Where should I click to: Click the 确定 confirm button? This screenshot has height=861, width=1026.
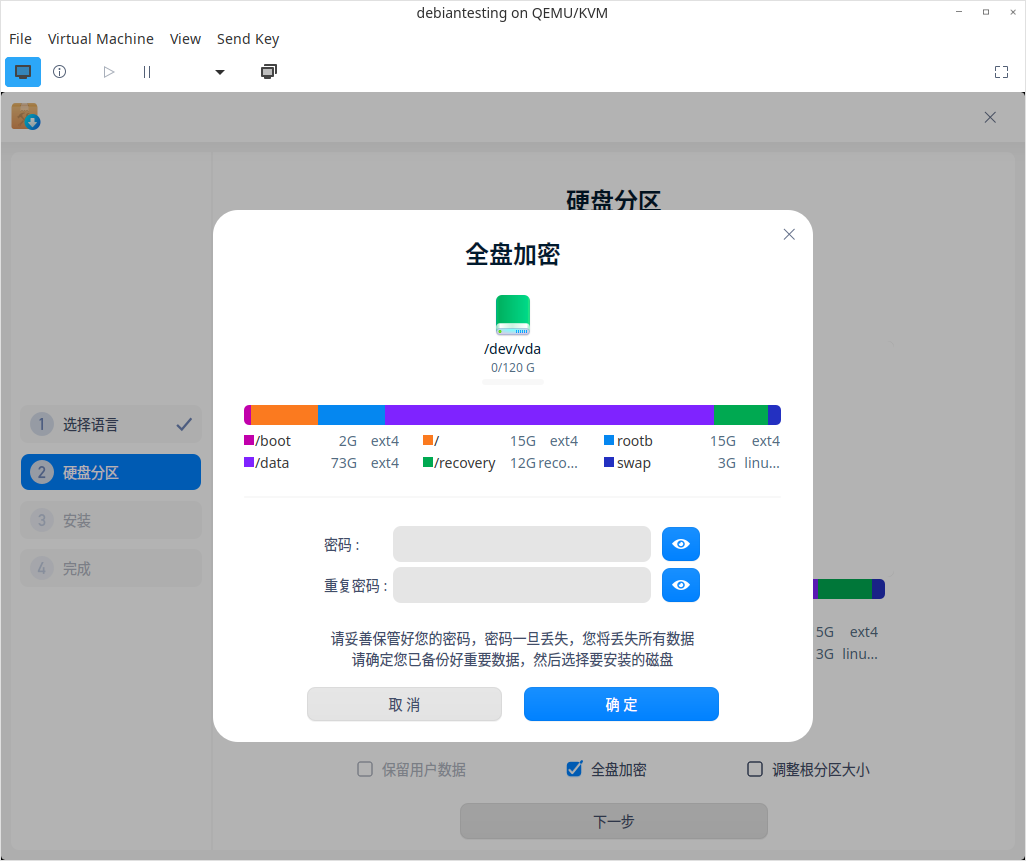621,705
